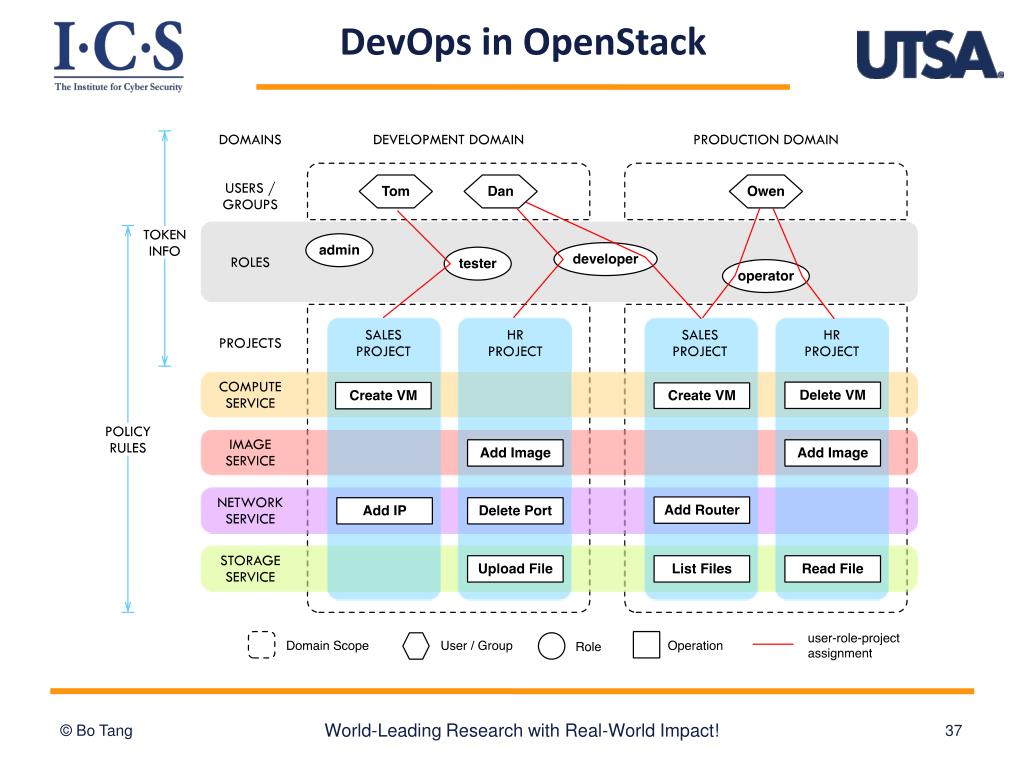Click the "POLICY RULES" label
The height and width of the screenshot is (767, 1023).
(x=128, y=440)
